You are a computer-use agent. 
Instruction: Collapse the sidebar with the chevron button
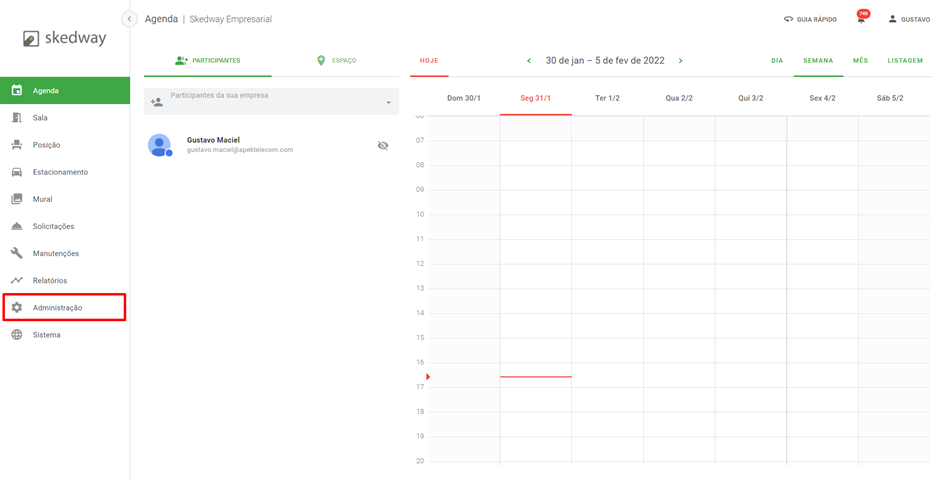pos(129,19)
